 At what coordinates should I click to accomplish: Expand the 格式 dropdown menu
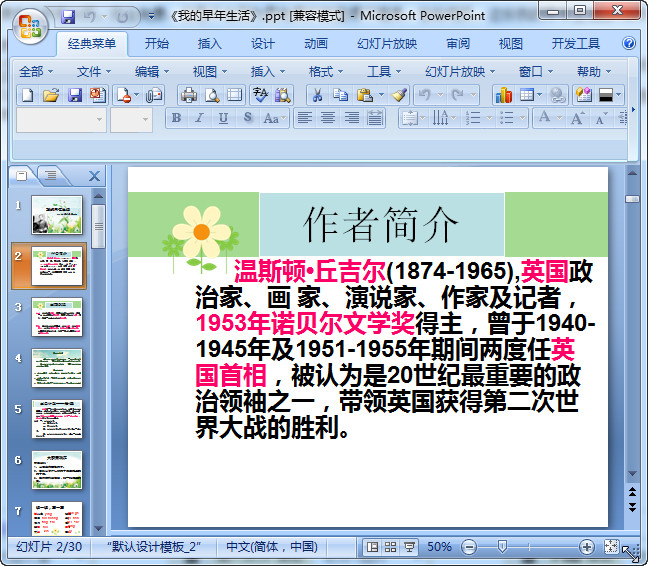(x=325, y=71)
